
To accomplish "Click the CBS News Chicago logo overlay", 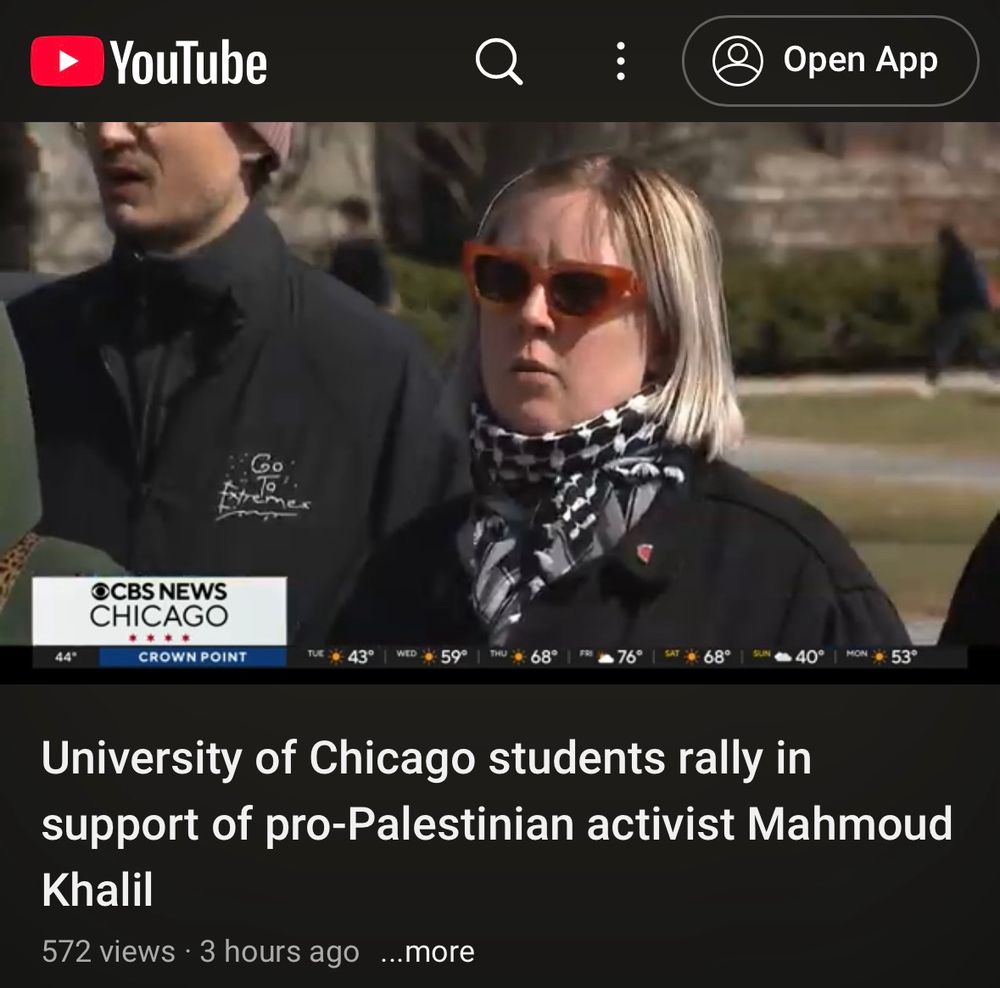I will (x=159, y=610).
